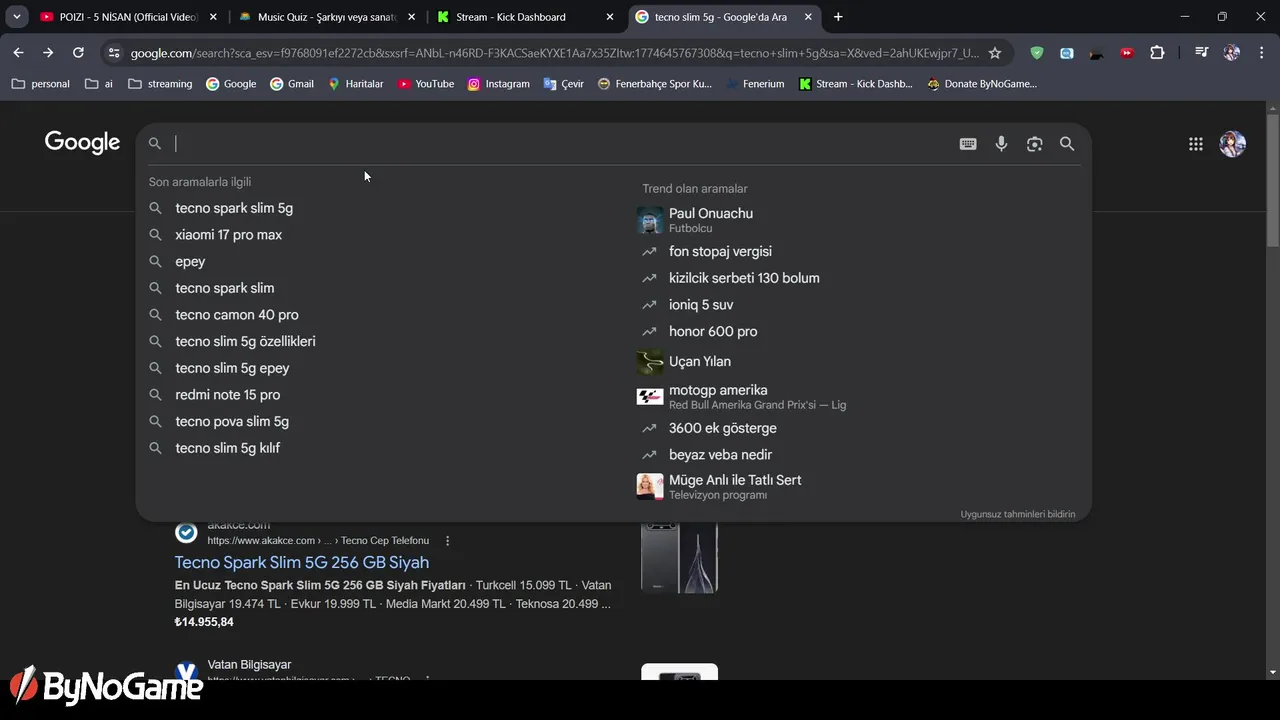Open the Extensions puzzle menu
Viewport: 1280px width, 720px height.
[x=1157, y=53]
